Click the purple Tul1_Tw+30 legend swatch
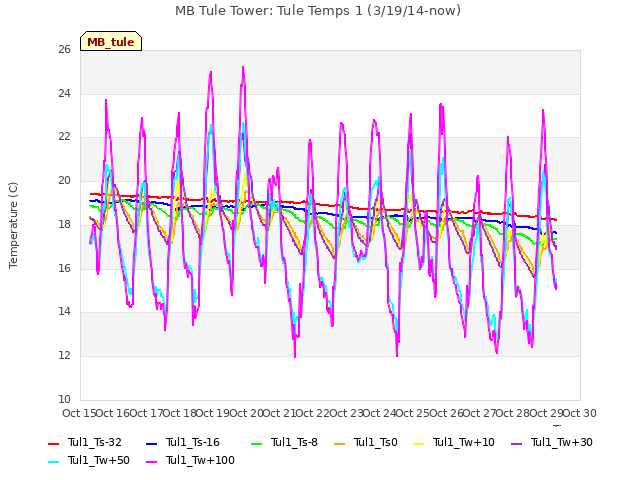Viewport: 640px width, 480px height. [x=517, y=443]
